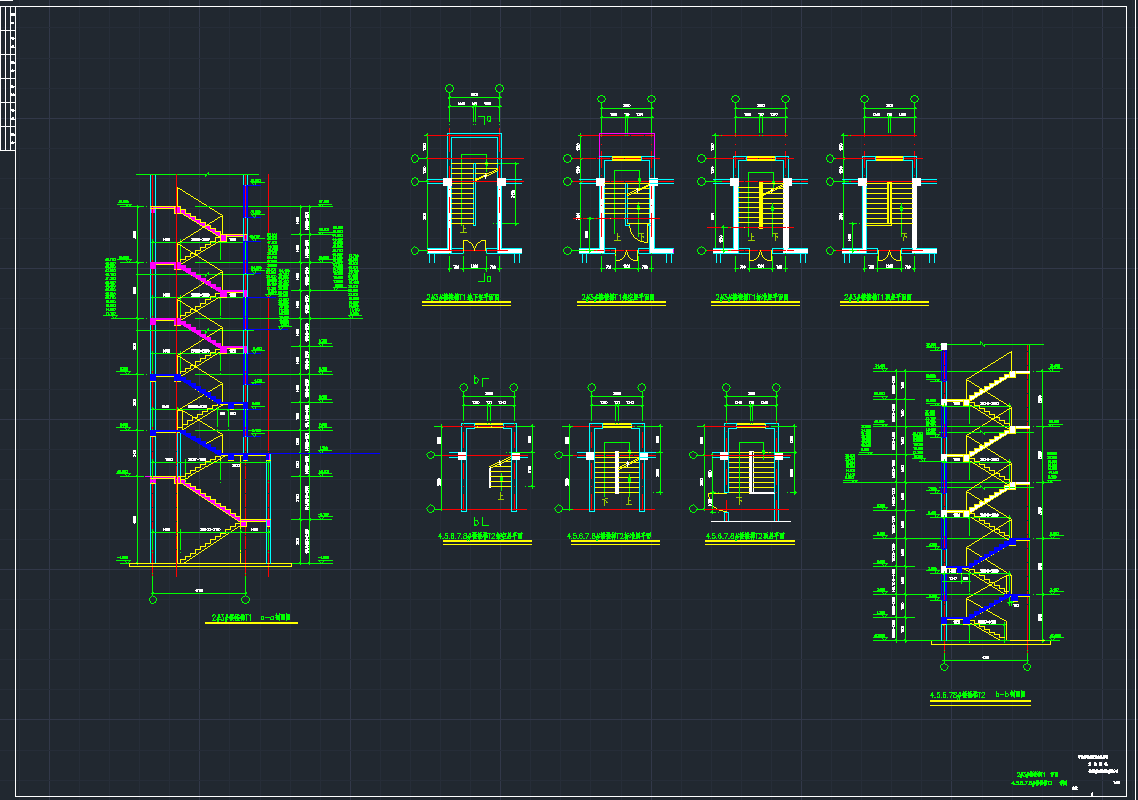
Task: Select the 'a' section mark below the T1 plan
Action: coord(485,277)
